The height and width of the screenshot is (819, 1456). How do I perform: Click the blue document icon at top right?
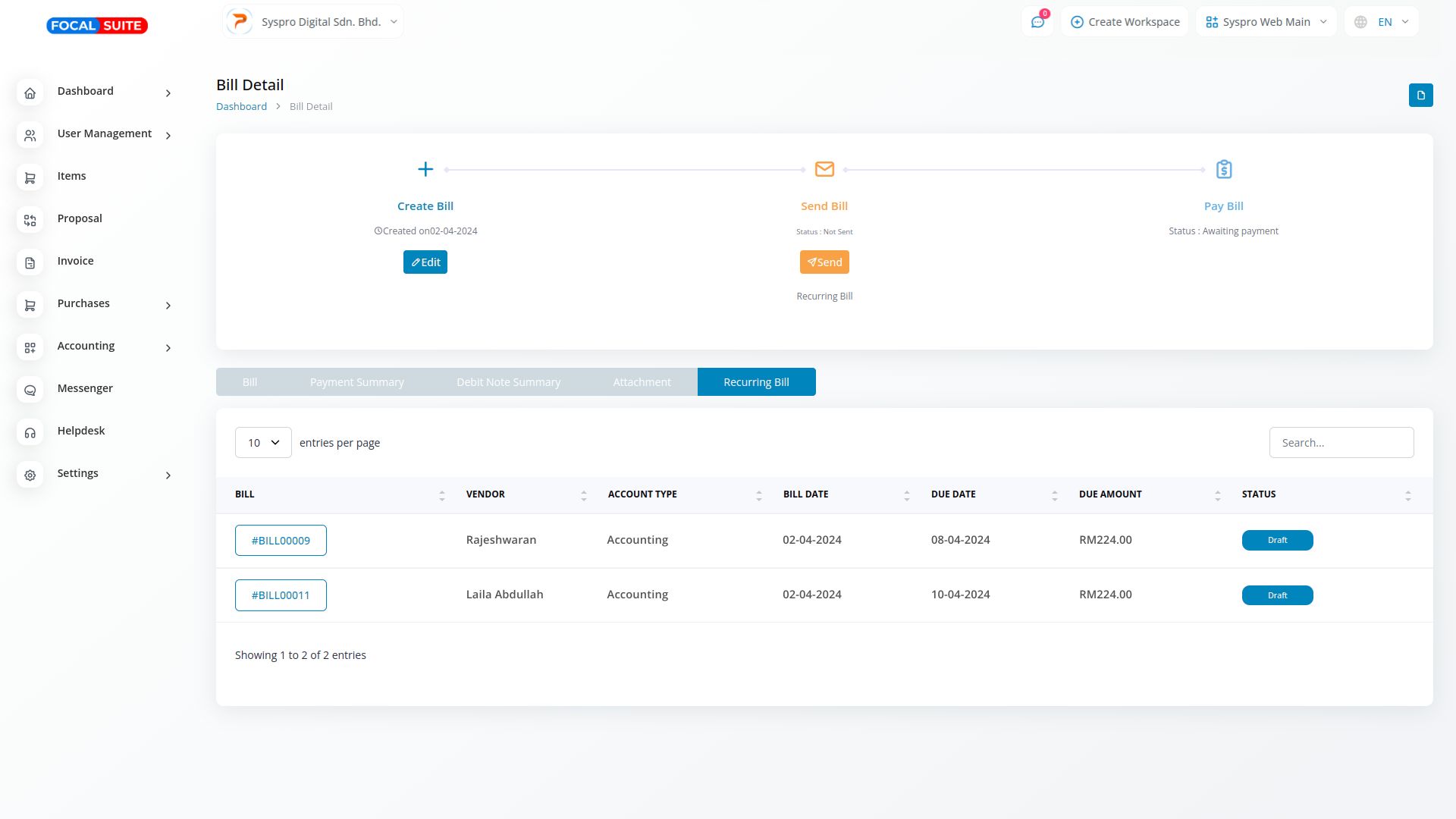(x=1420, y=96)
